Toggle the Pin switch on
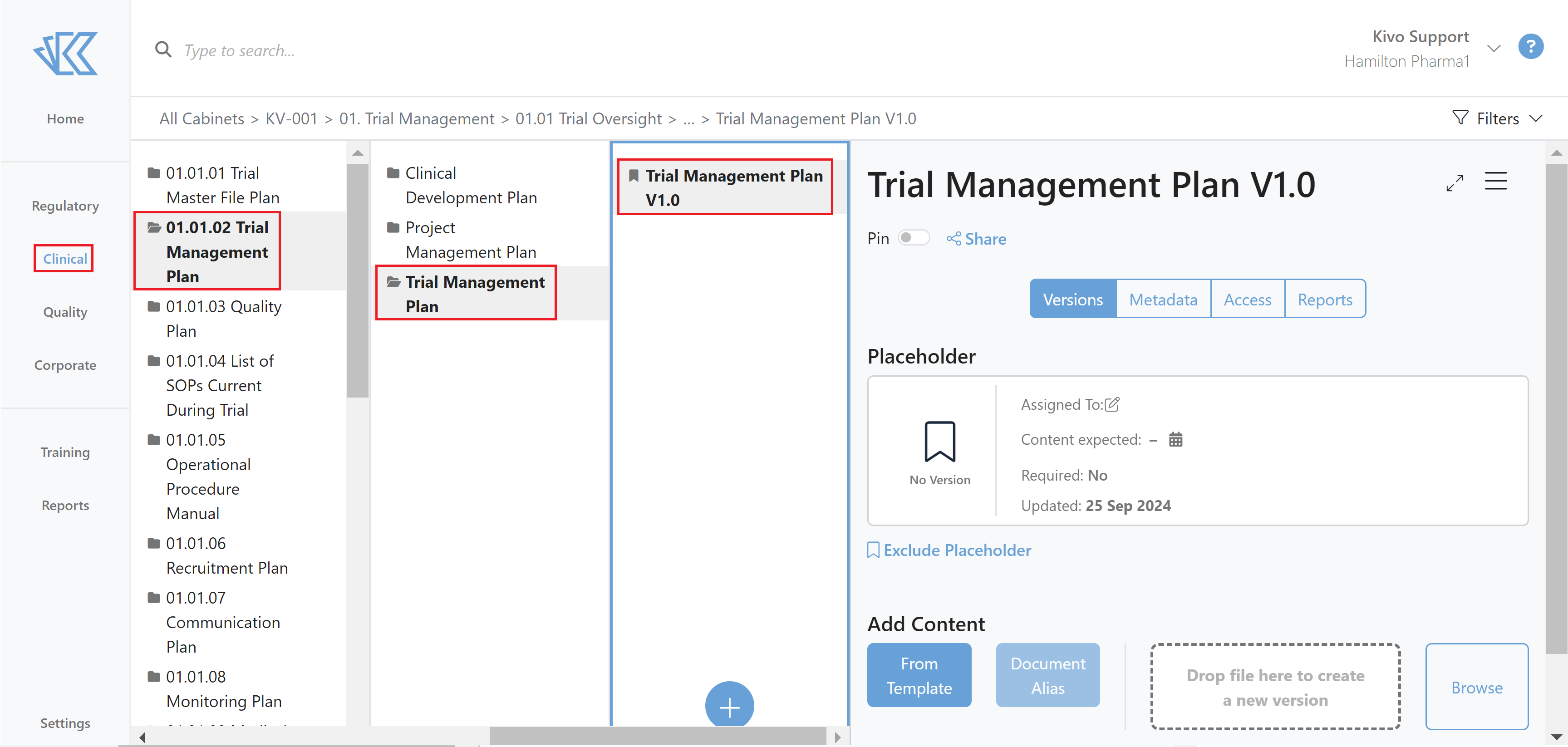This screenshot has height=747, width=1568. point(914,237)
